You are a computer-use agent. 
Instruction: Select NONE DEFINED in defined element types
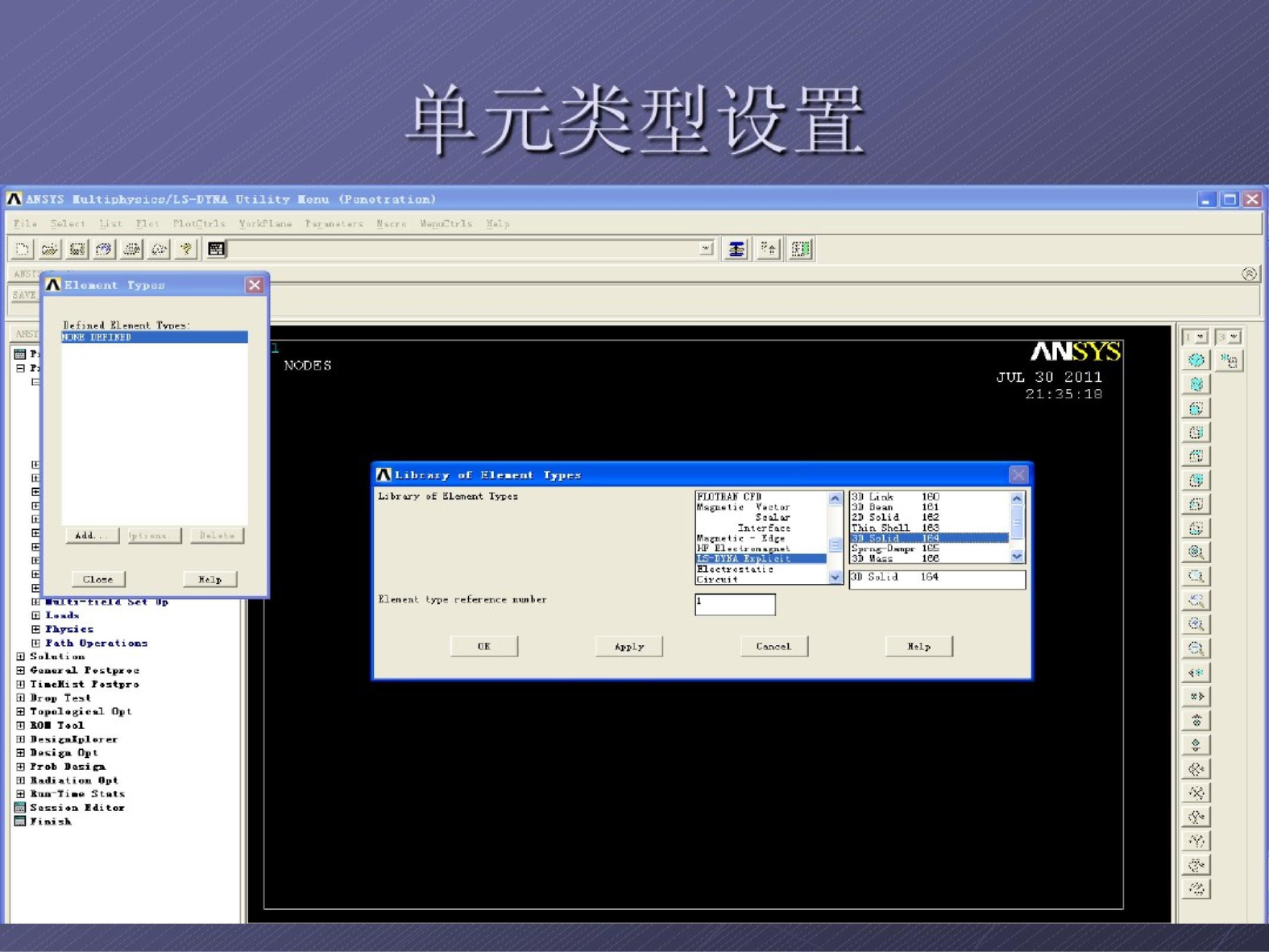[155, 337]
